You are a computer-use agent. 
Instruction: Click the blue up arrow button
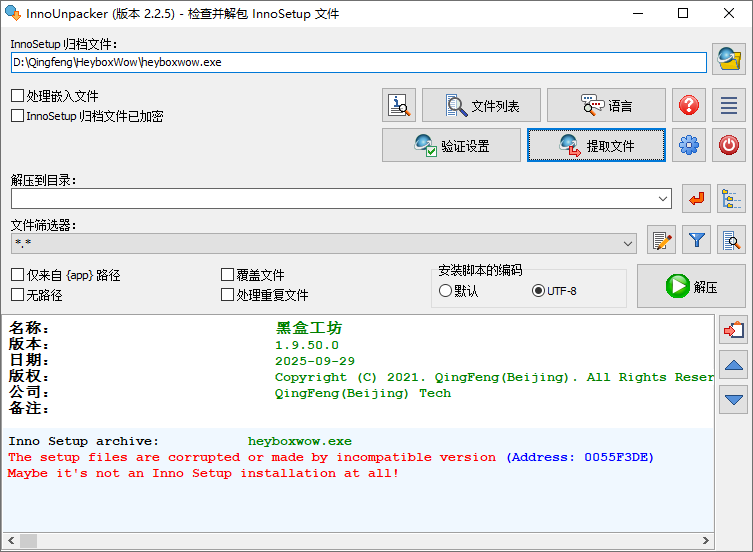733,365
